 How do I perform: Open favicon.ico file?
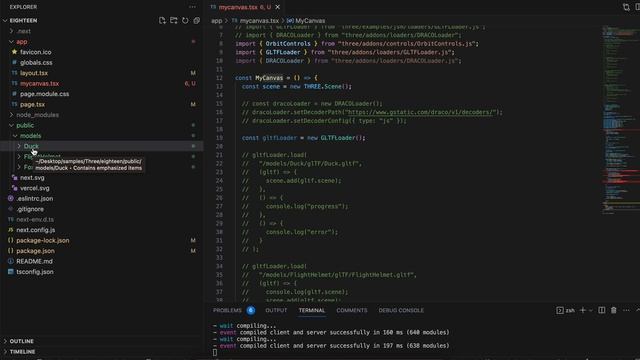[36, 52]
